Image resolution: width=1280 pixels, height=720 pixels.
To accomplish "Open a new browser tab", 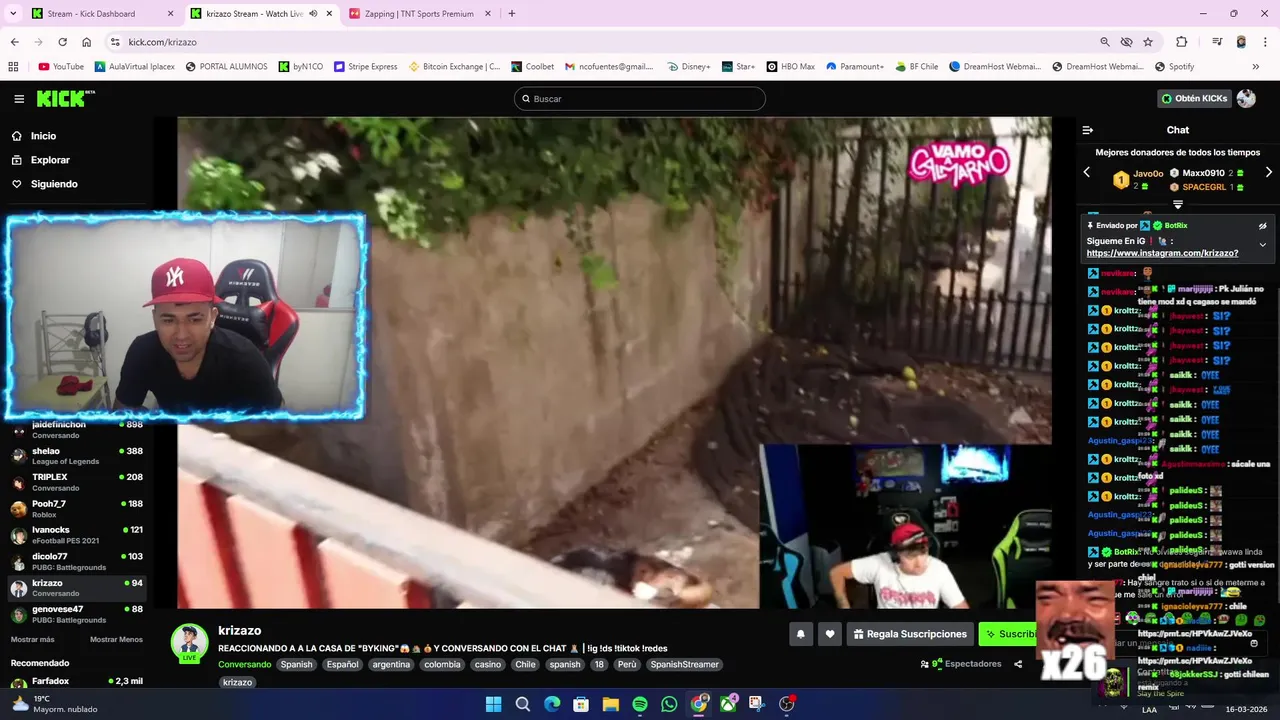I will 512,14.
